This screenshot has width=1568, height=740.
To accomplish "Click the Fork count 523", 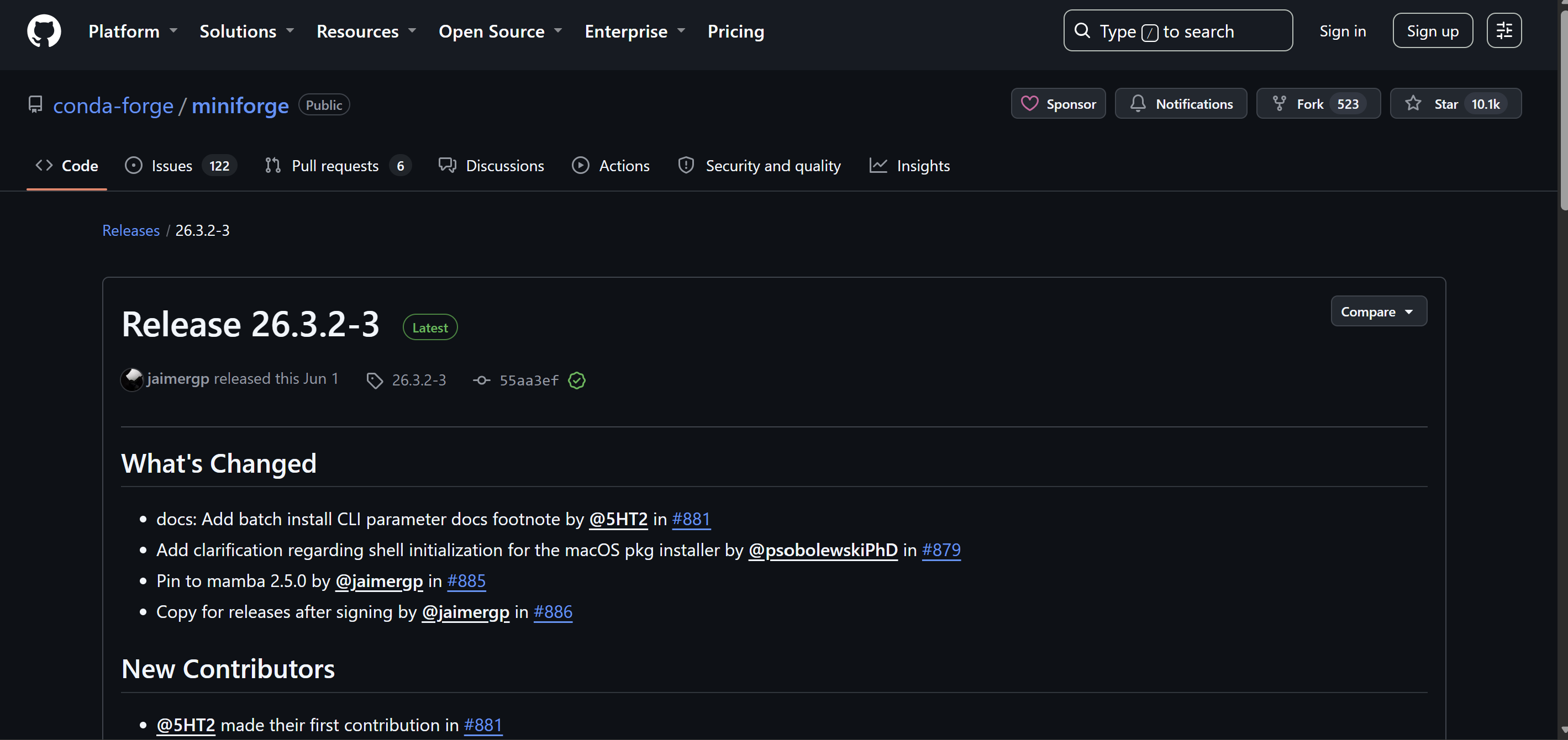I will [1348, 104].
